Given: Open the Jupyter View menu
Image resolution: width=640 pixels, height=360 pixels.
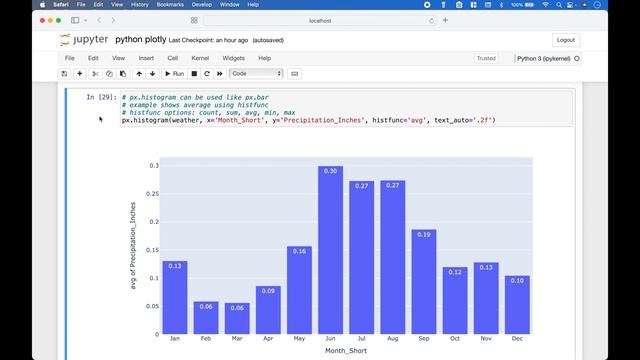Looking at the screenshot, I should pos(118,58).
